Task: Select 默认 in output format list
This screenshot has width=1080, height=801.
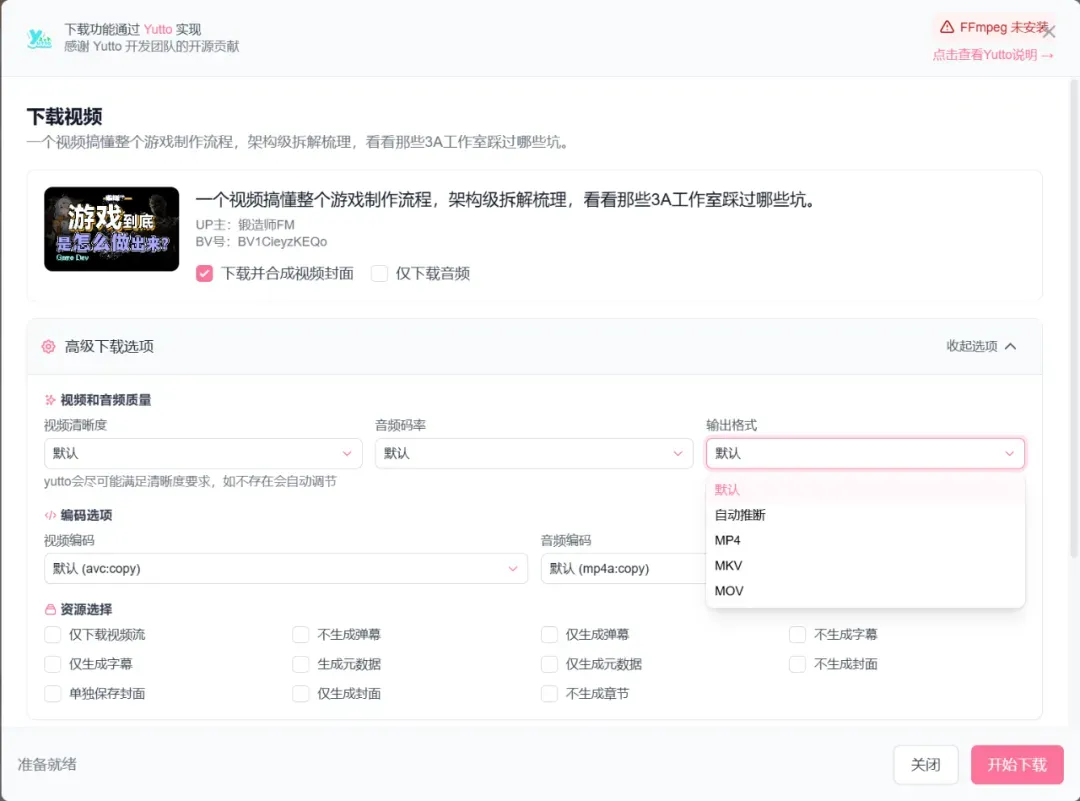Action: [x=865, y=490]
